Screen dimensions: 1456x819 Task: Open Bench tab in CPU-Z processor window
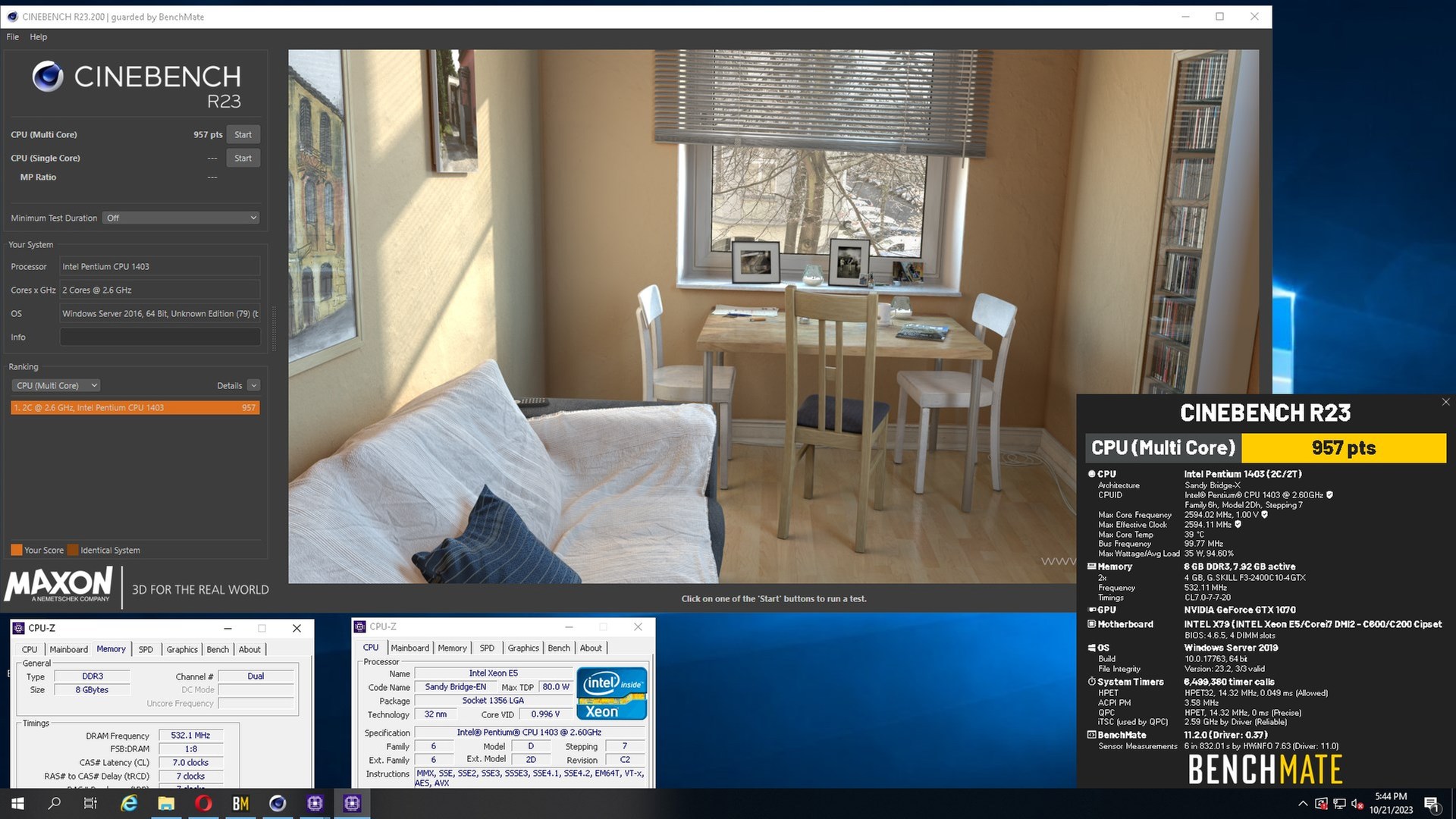[x=559, y=648]
